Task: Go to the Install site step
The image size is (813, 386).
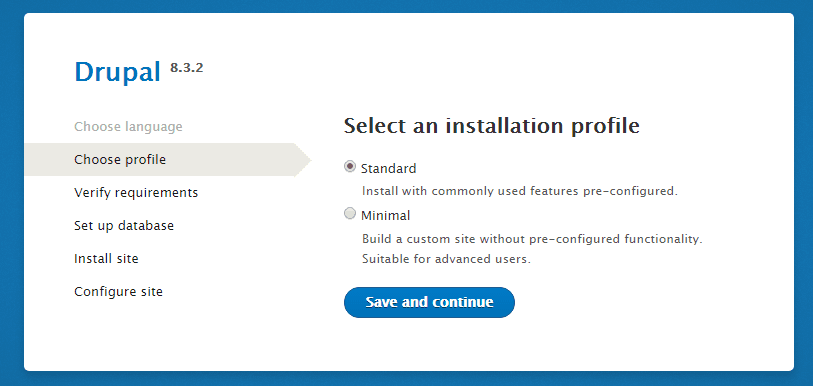Action: pos(106,258)
